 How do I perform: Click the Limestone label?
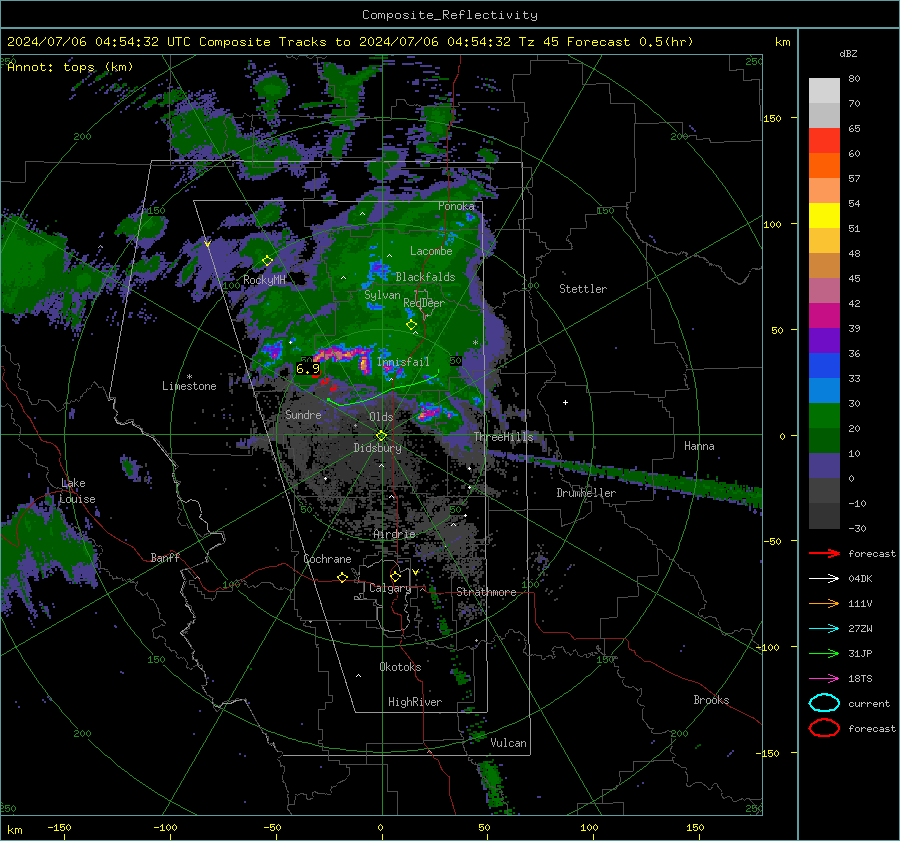pos(189,386)
